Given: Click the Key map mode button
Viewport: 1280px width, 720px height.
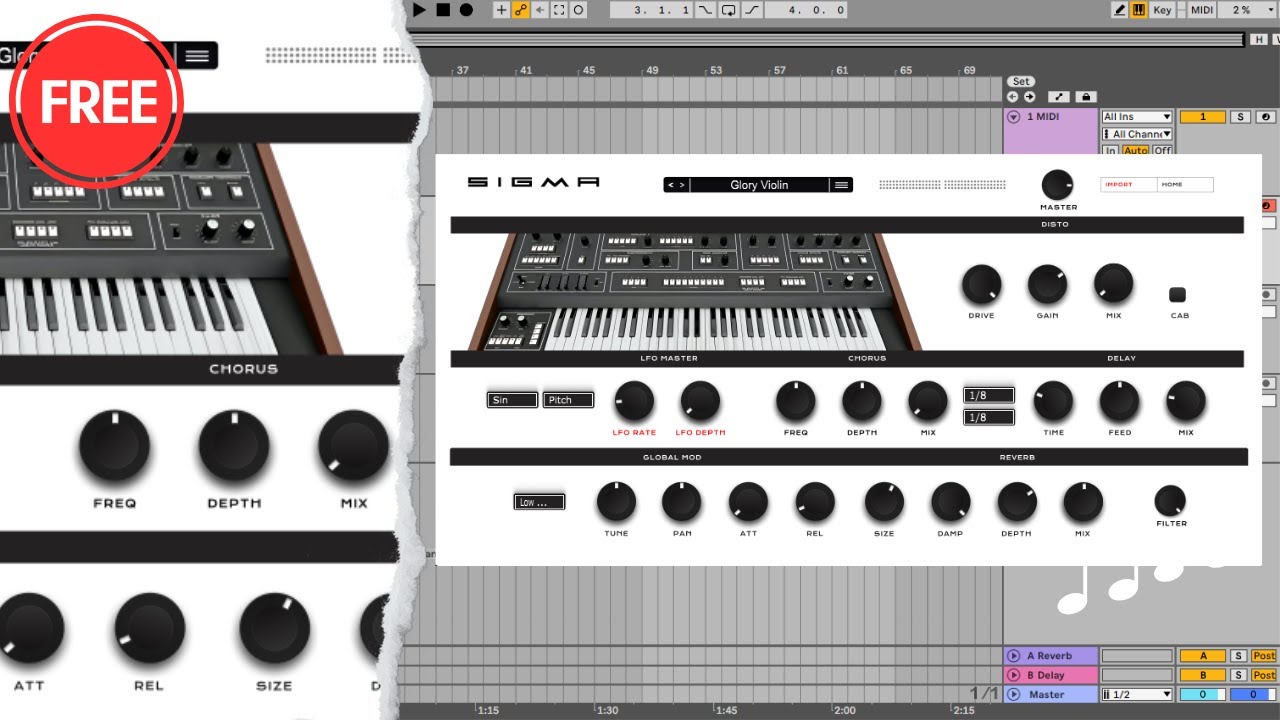Looking at the screenshot, I should point(1162,10).
